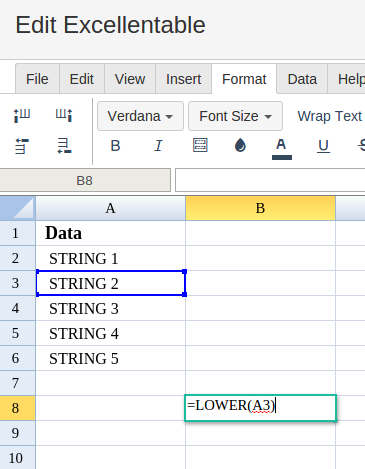Screen dimensions: 365x469
Task: Click the formula bar input field
Action: 270,180
